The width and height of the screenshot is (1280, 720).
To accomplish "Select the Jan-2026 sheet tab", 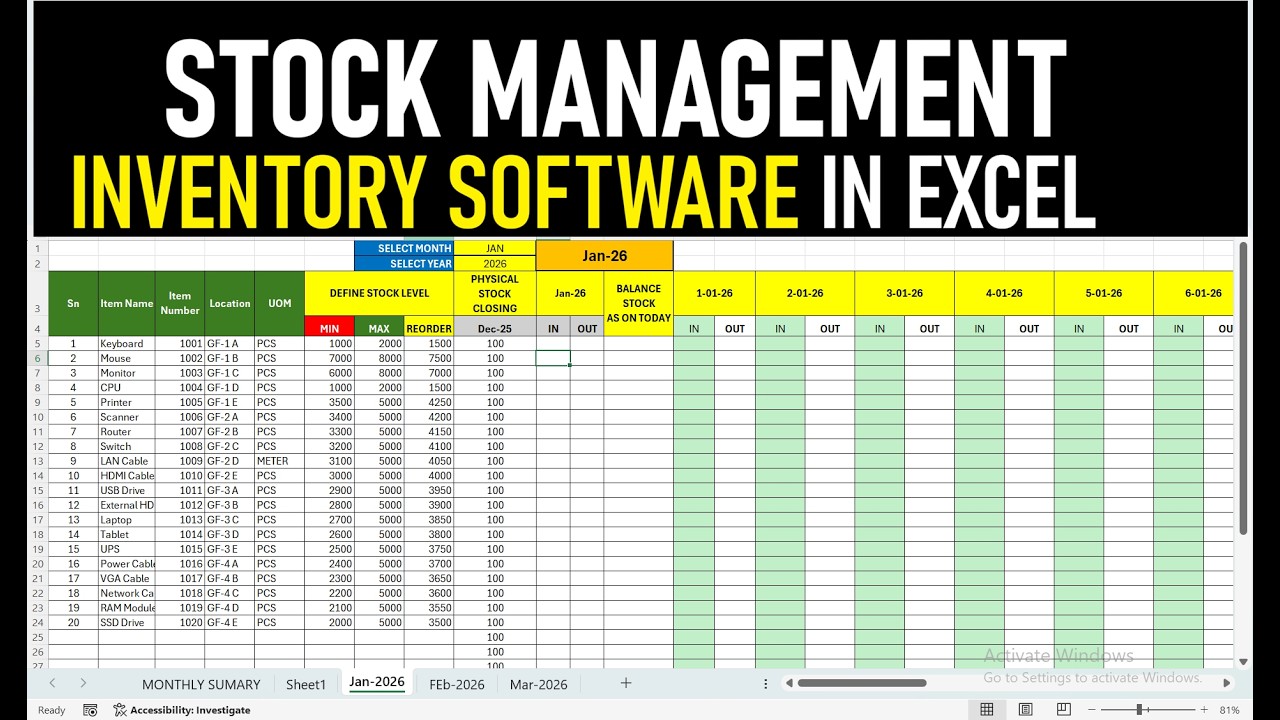I will point(377,682).
